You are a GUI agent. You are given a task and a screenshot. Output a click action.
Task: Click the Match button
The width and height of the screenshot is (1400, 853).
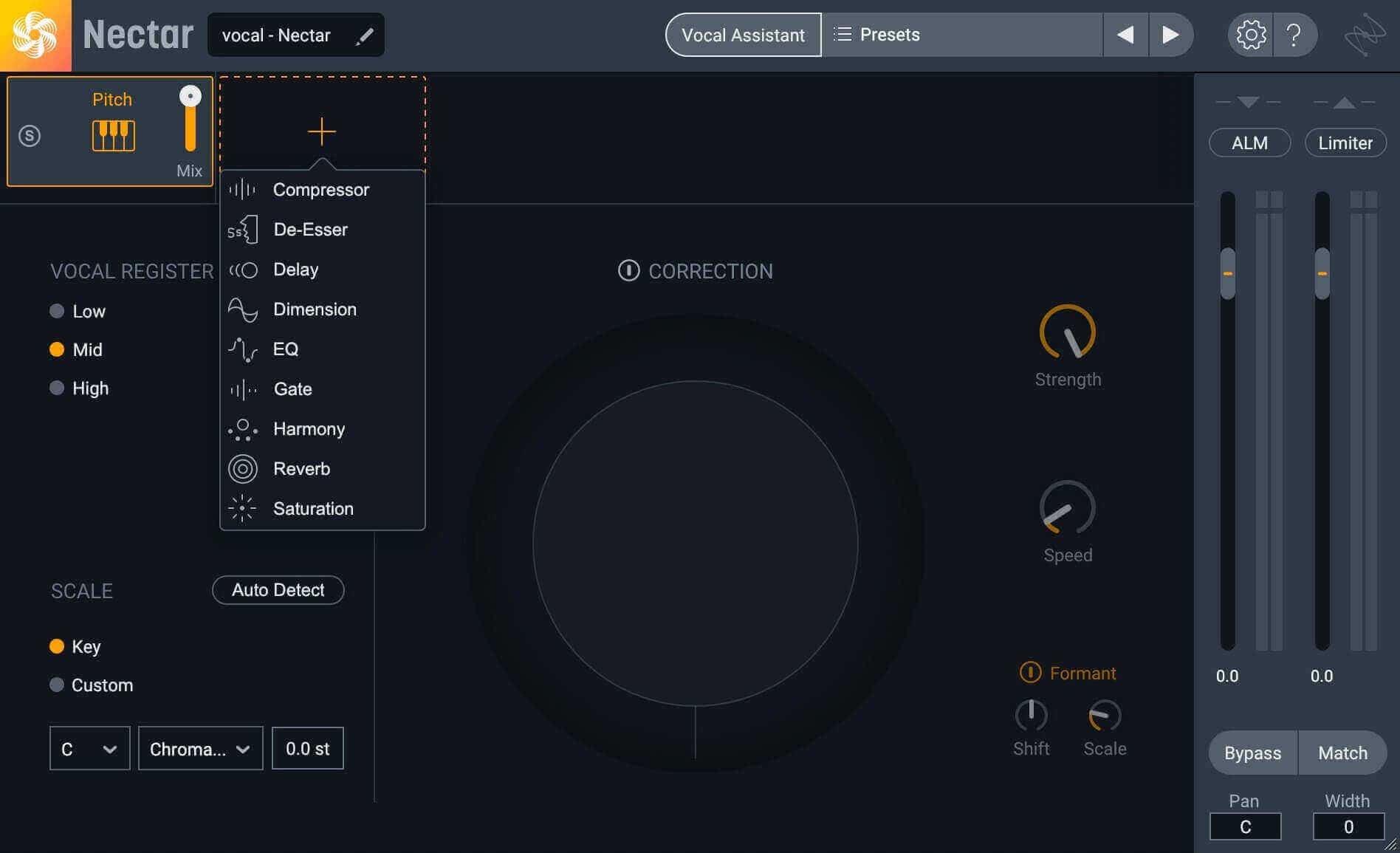1342,753
